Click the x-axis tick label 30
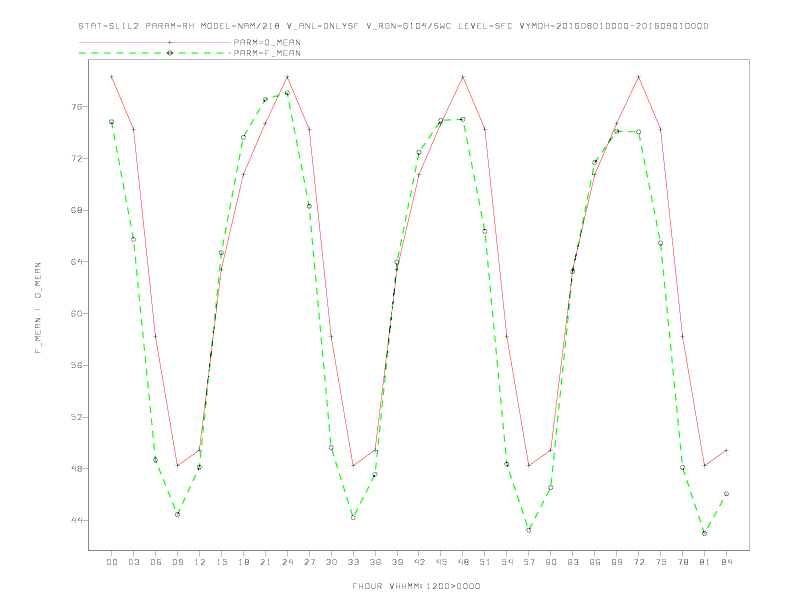 click(x=331, y=562)
